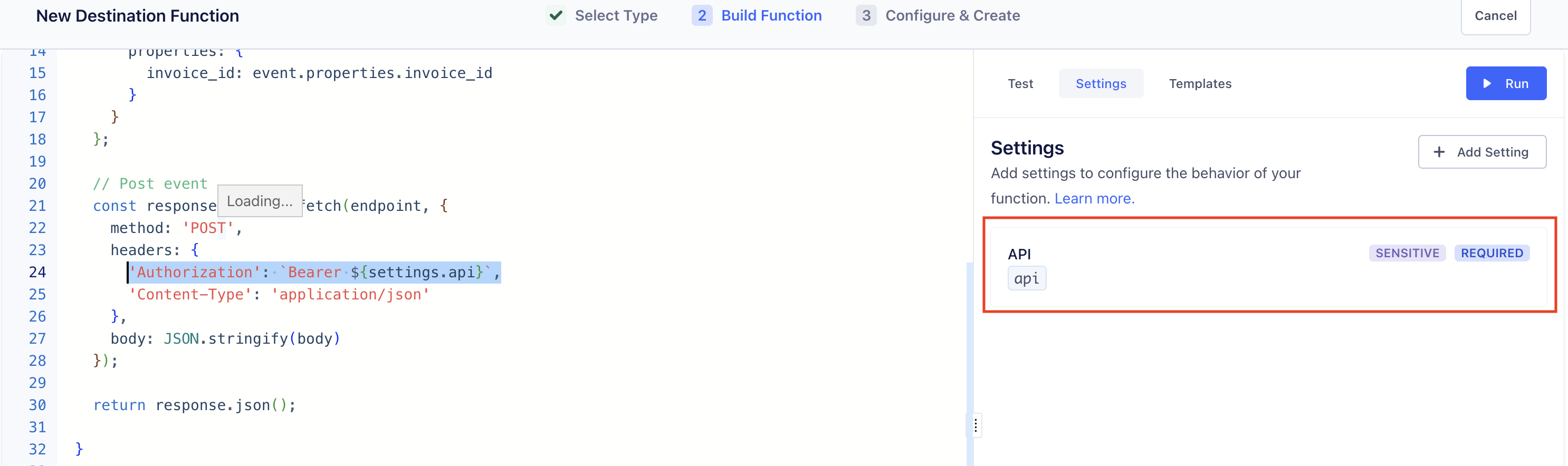Click the Build Function step label
Viewport: 1568px width, 466px height.
point(771,15)
